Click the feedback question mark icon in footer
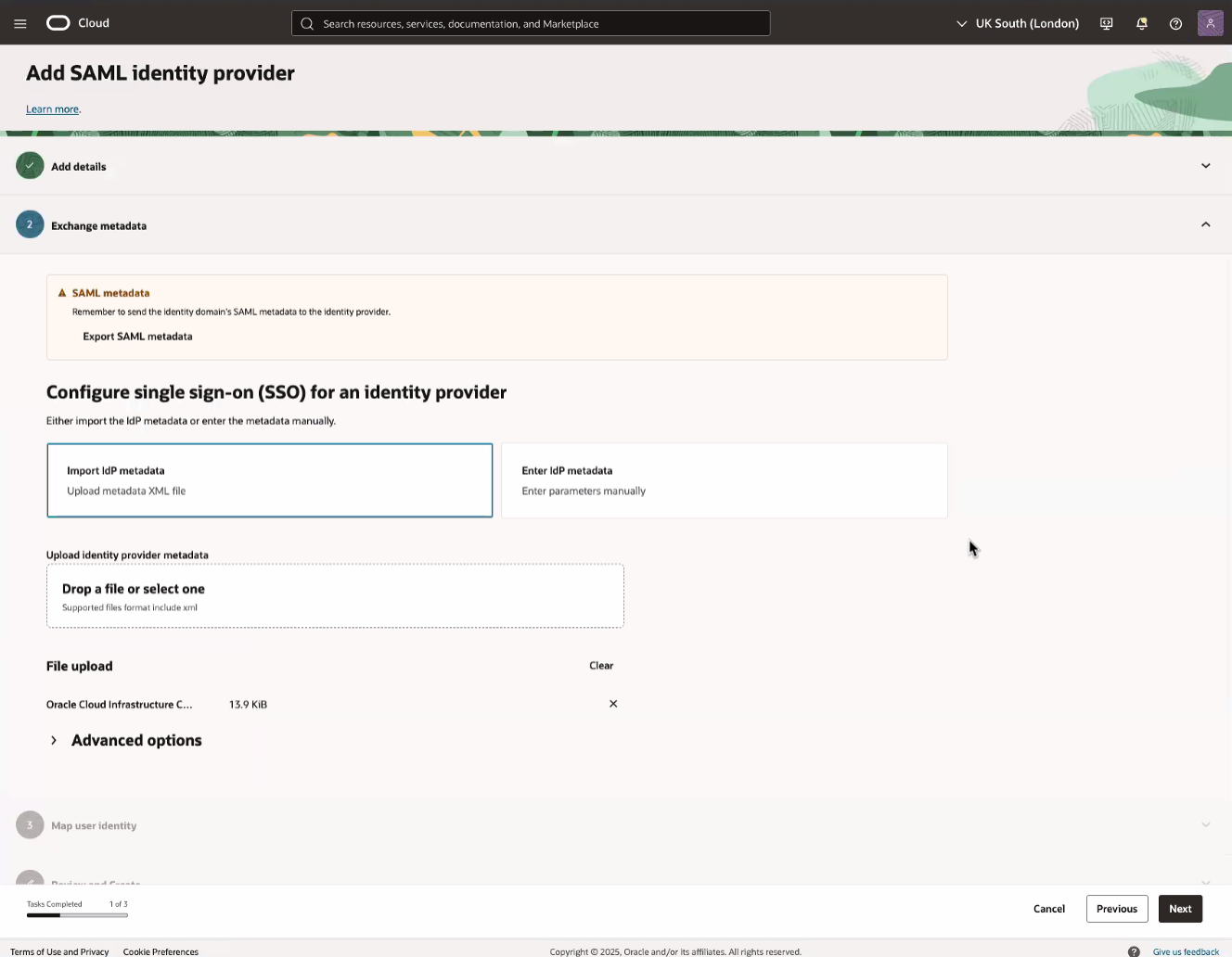 pos(1134,951)
